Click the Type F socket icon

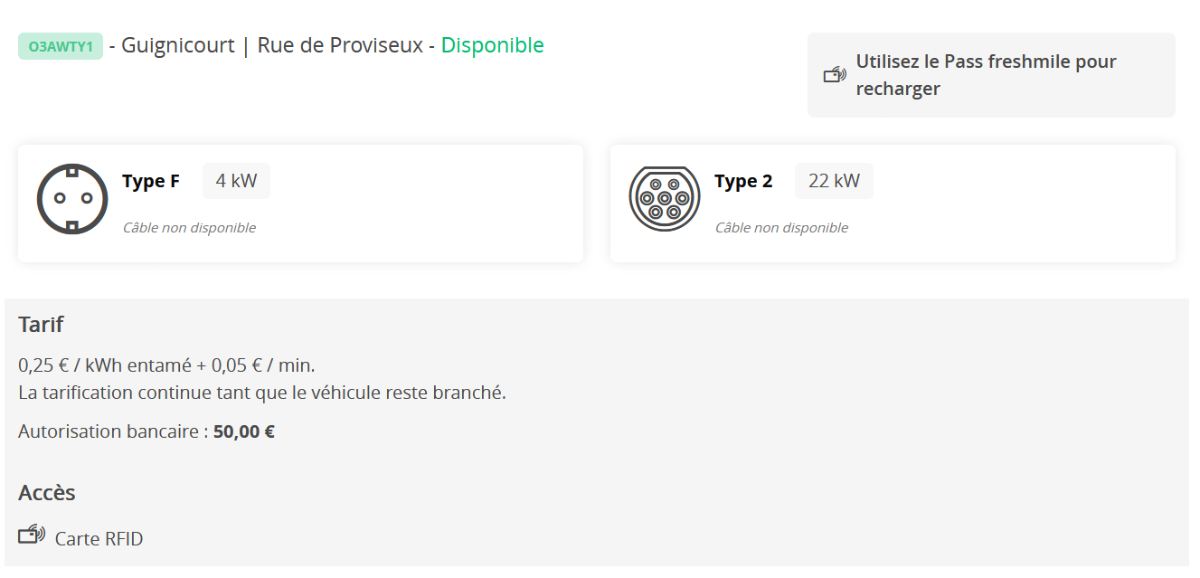point(72,199)
